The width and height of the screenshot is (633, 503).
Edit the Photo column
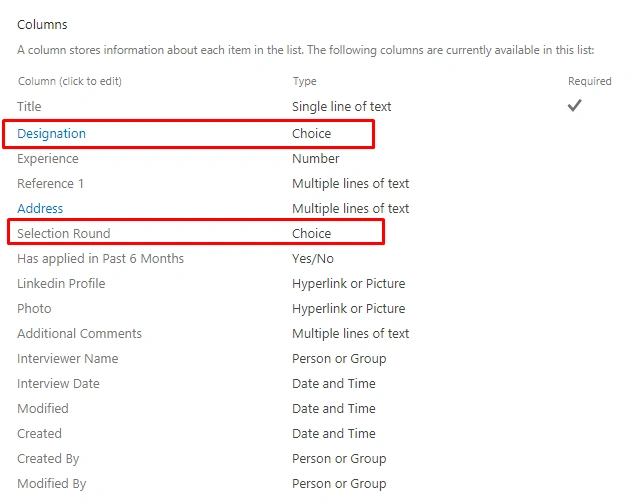(34, 309)
